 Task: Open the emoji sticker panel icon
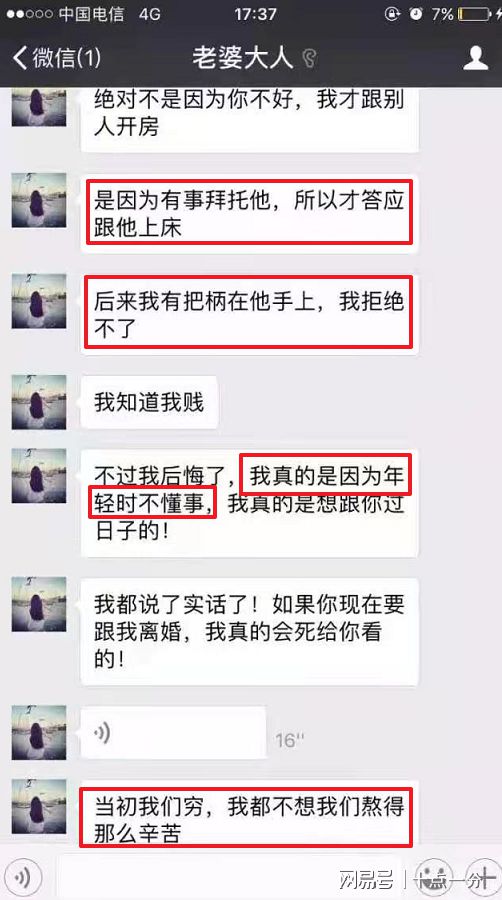[434, 876]
